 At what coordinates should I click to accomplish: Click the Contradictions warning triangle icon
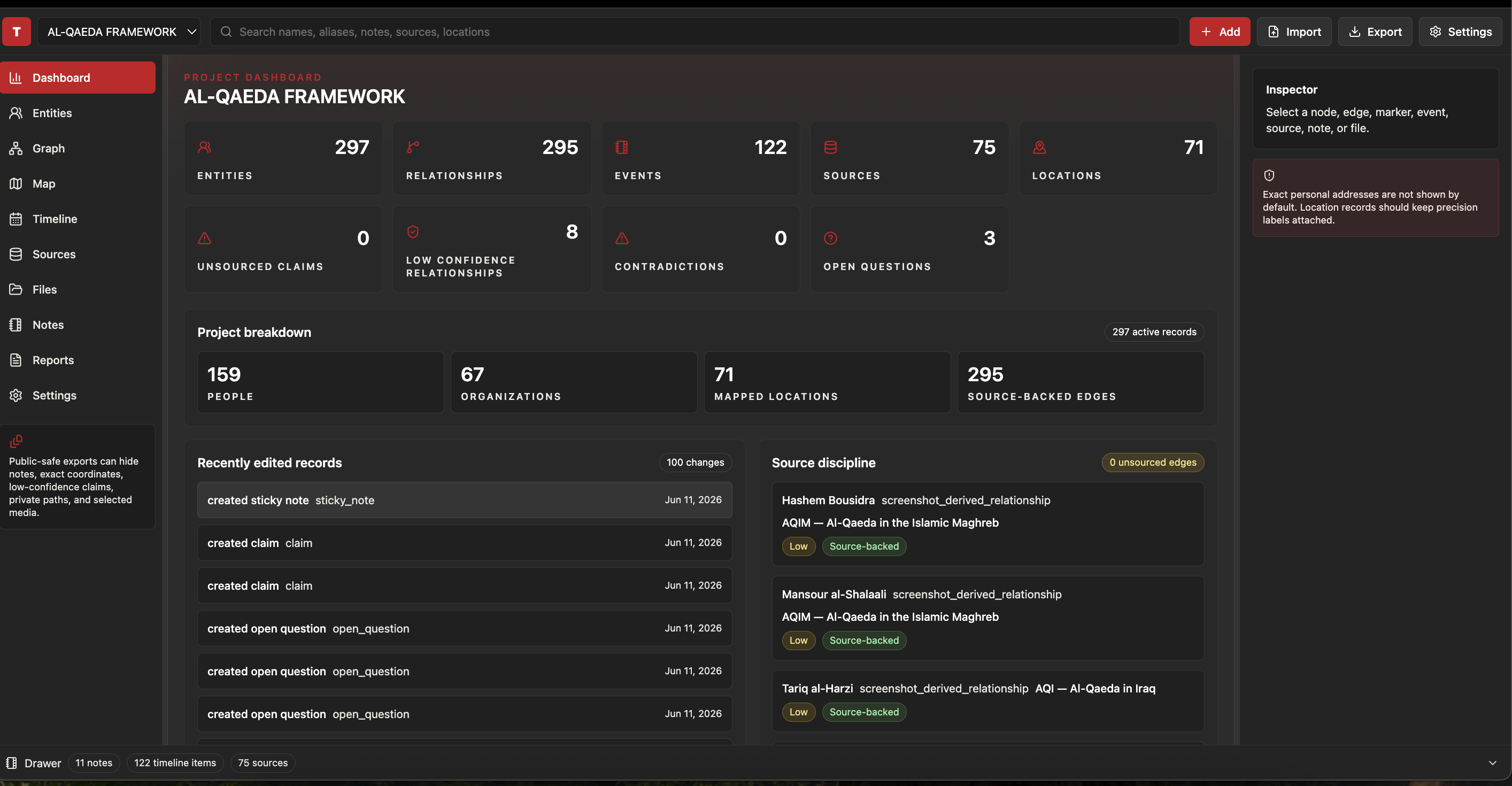[622, 238]
